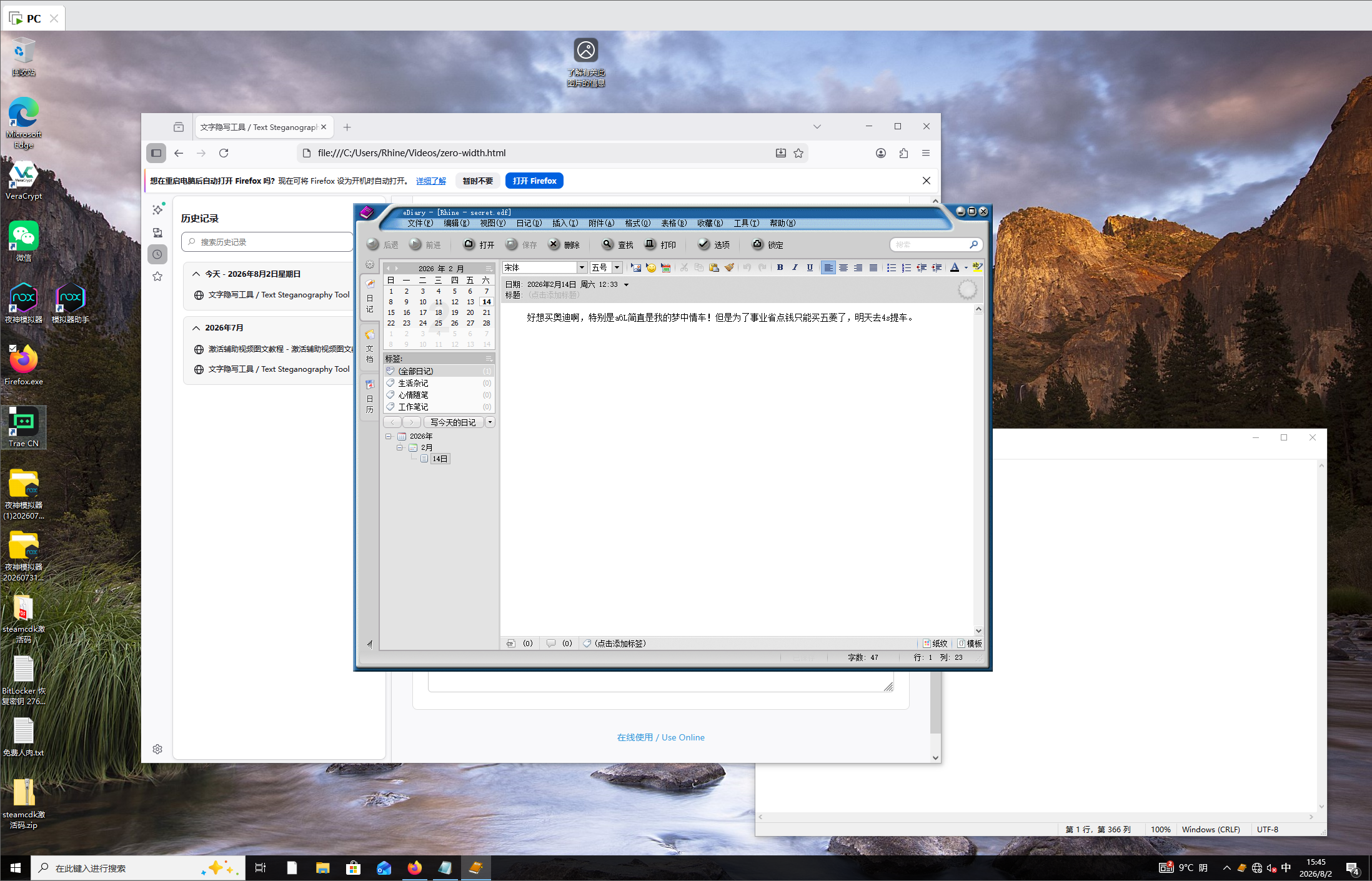Open the font color dropdown arrow

click(x=966, y=267)
